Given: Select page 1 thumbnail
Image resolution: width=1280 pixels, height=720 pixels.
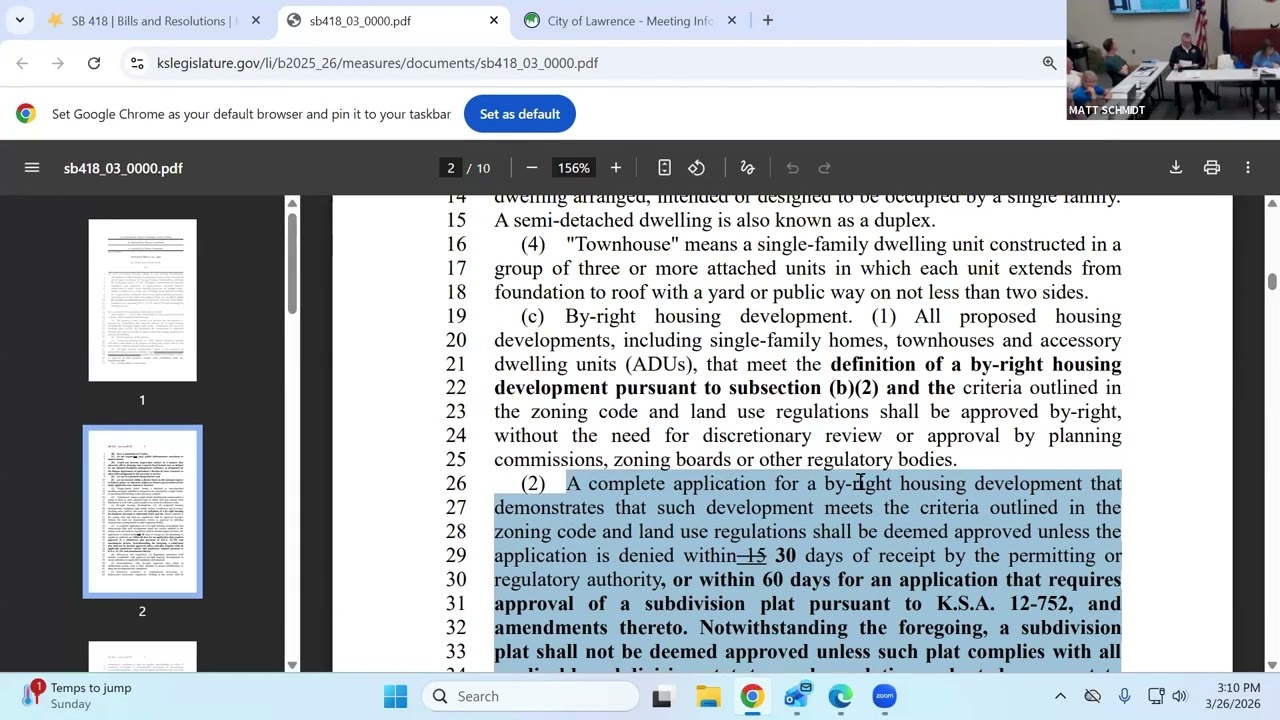Looking at the screenshot, I should (142, 300).
